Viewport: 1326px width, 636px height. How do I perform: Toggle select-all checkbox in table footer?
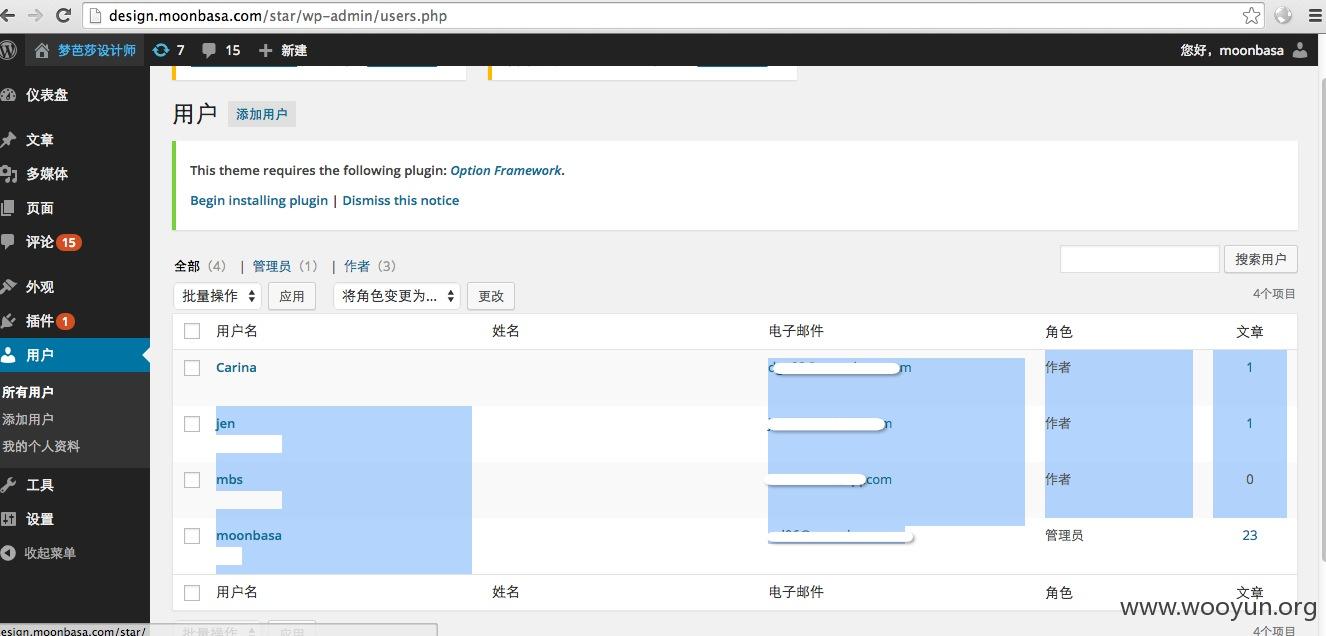coord(192,593)
